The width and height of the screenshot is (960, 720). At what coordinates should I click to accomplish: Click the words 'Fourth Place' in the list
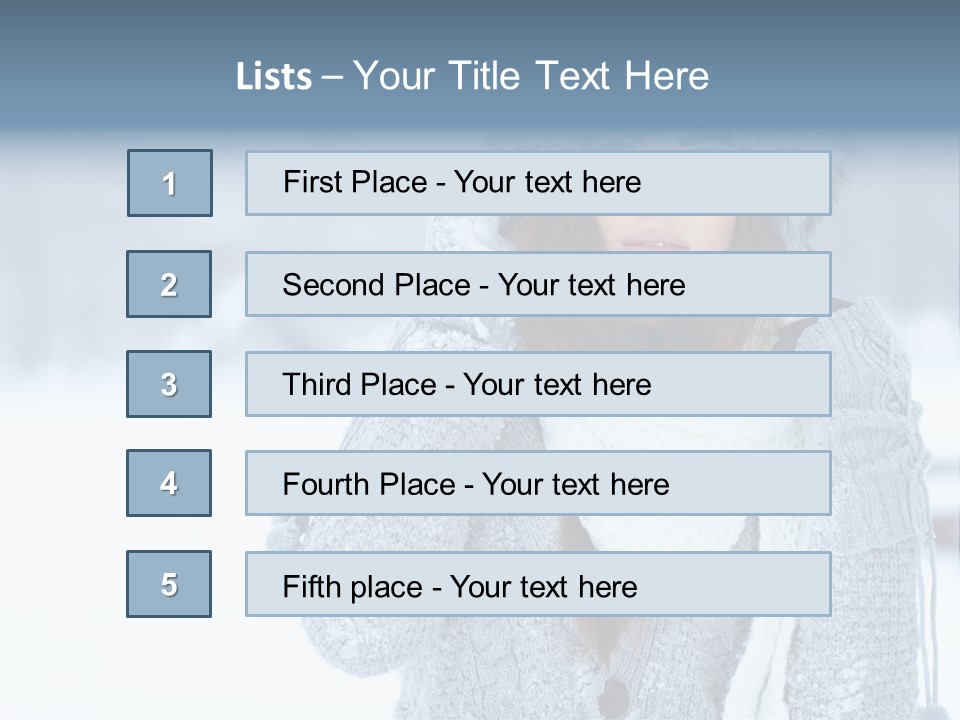point(369,484)
